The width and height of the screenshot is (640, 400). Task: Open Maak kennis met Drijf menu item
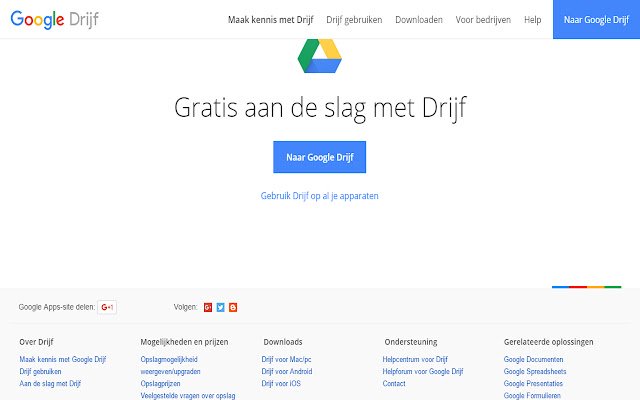pyautogui.click(x=271, y=20)
